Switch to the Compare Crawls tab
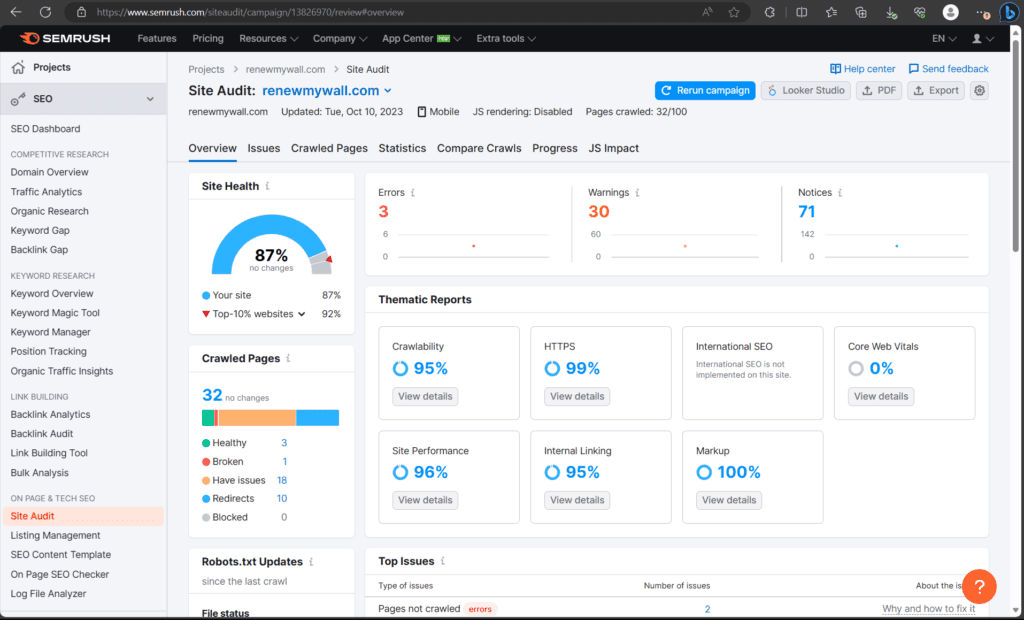1024x620 pixels. pyautogui.click(x=479, y=148)
